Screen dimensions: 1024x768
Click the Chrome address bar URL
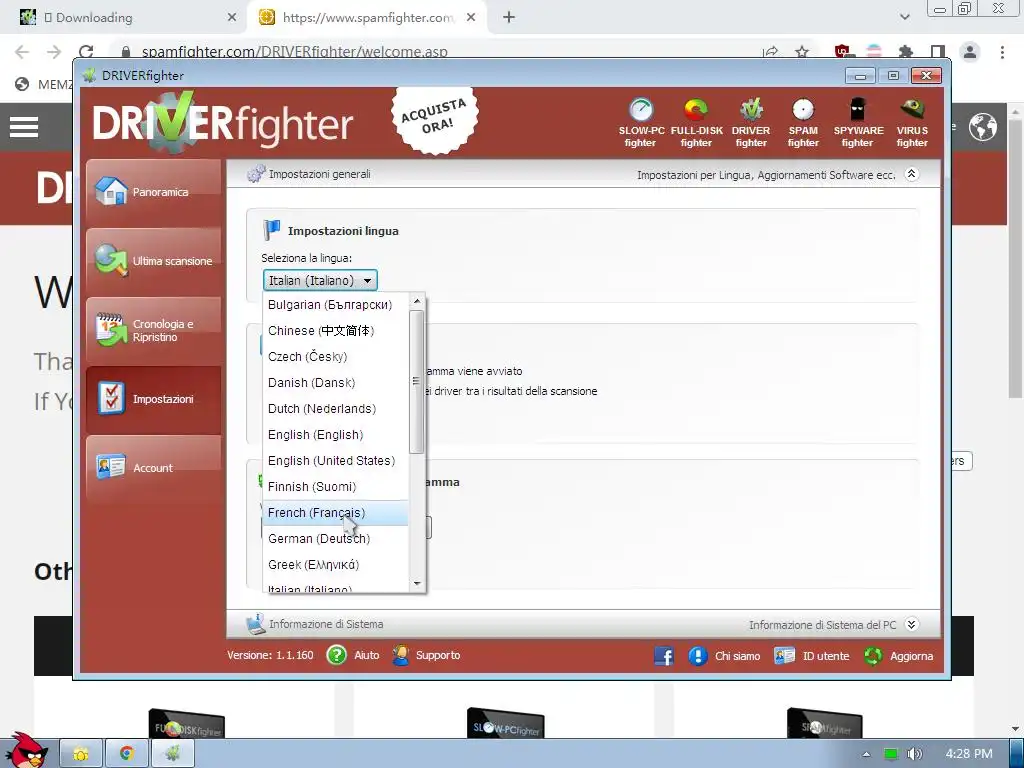tap(295, 52)
